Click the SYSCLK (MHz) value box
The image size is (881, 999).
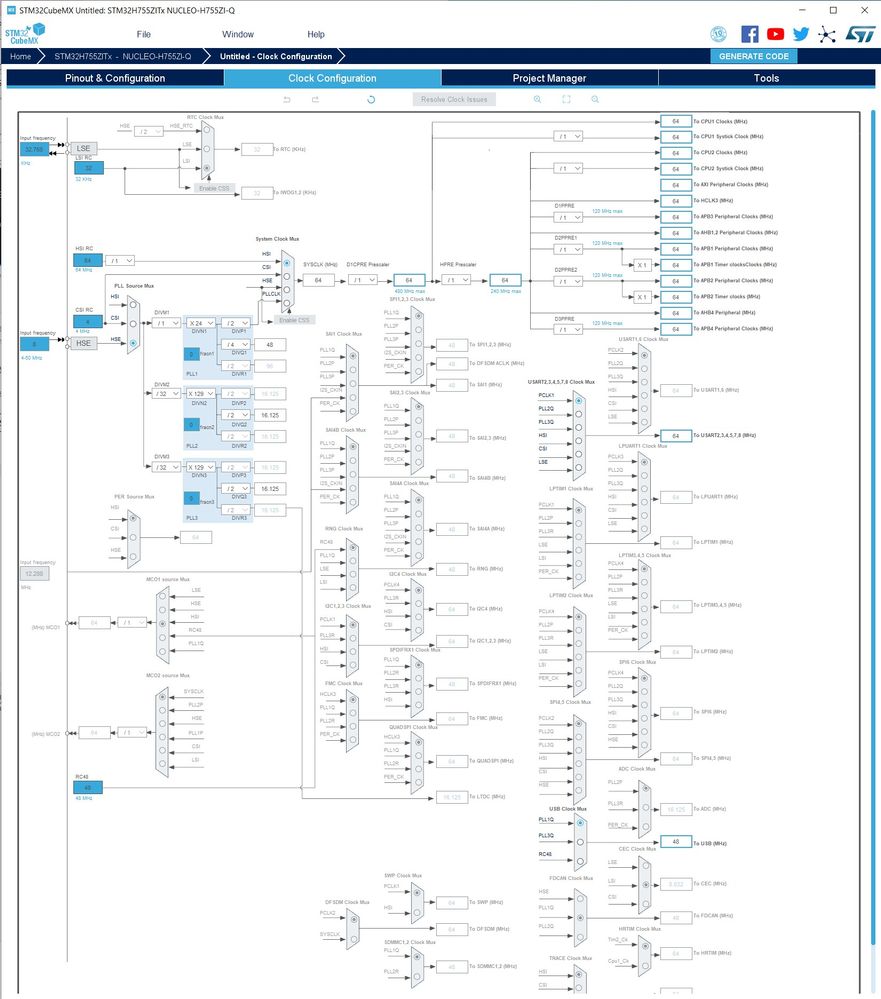(318, 280)
